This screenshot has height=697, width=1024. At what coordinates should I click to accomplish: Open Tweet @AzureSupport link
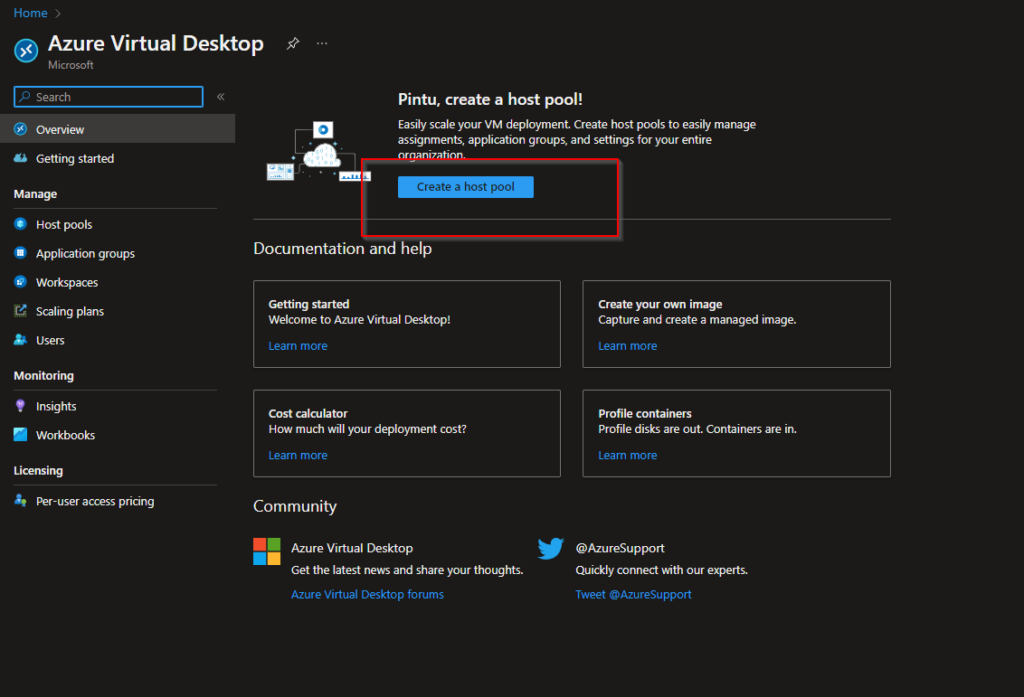pos(633,594)
